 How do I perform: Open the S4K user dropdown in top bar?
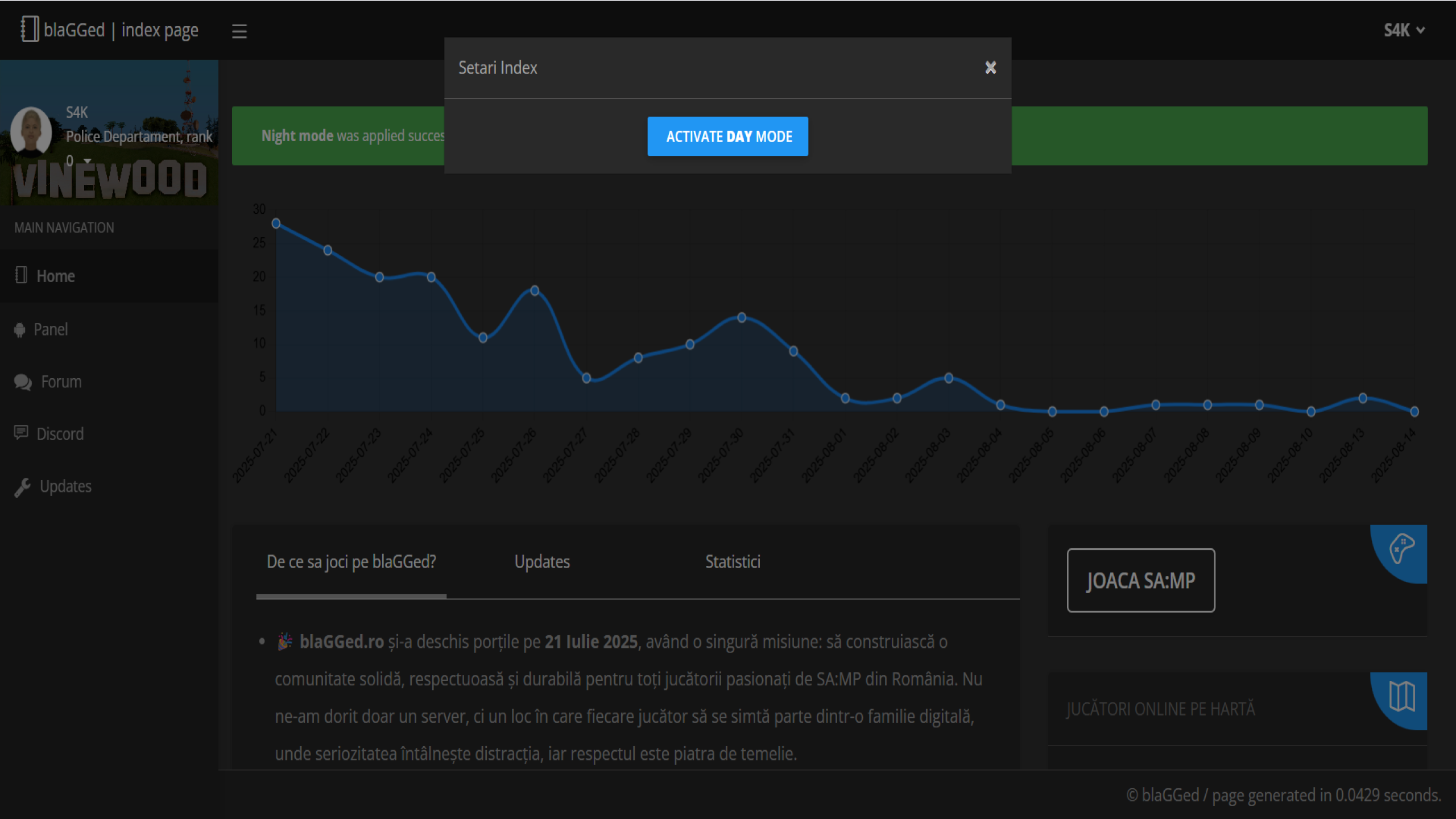(x=1404, y=30)
